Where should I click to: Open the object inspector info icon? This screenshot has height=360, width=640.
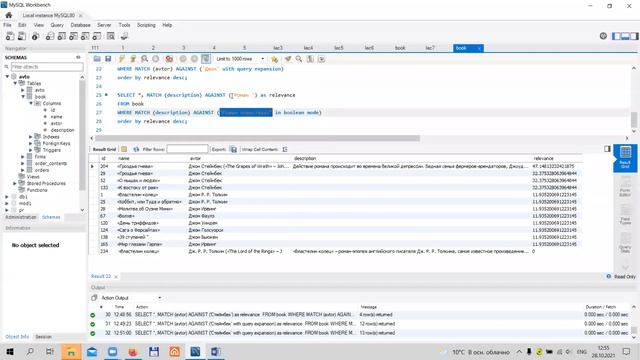coord(36,36)
